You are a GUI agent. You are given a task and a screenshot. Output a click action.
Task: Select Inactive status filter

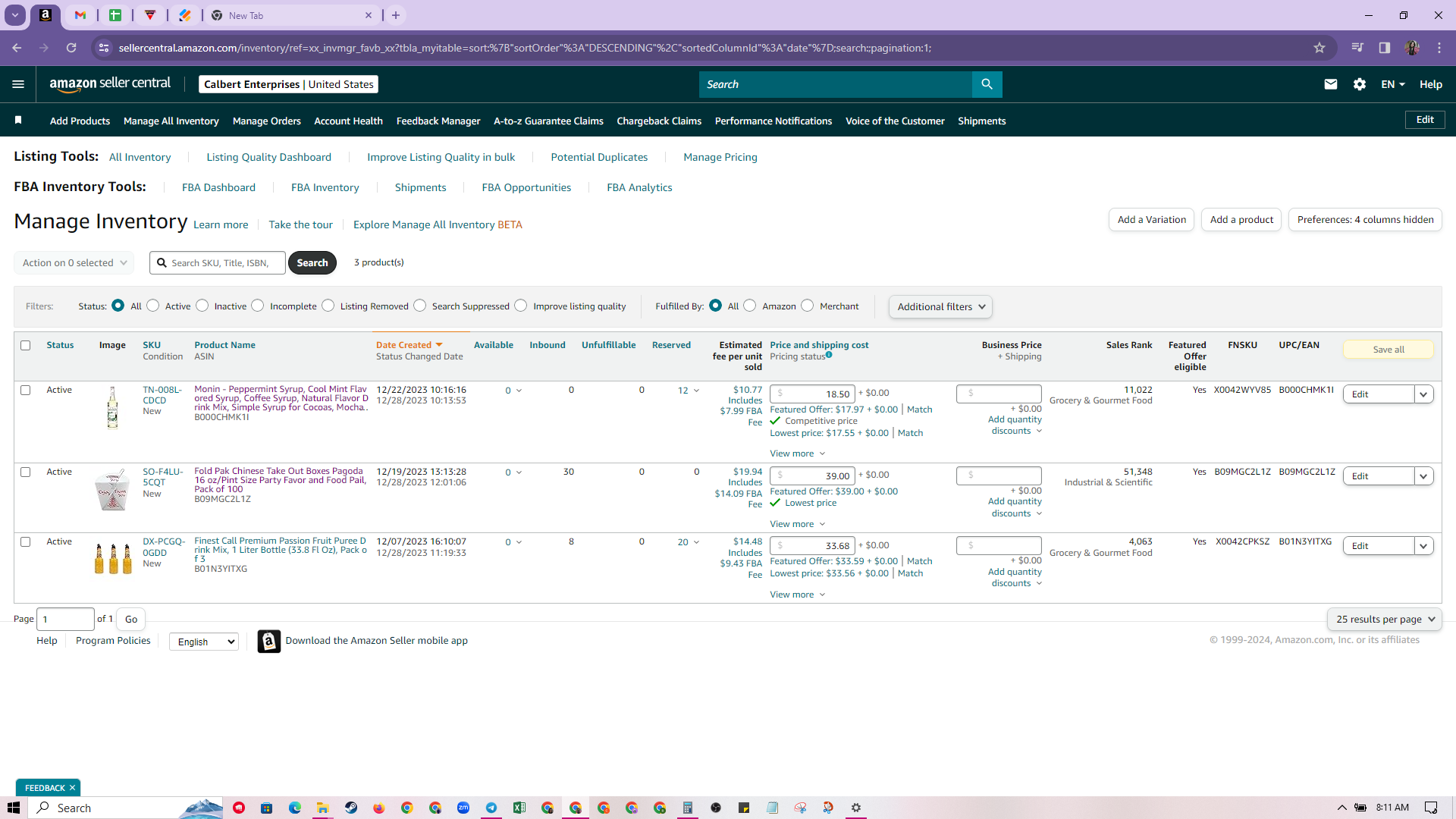[x=202, y=306]
